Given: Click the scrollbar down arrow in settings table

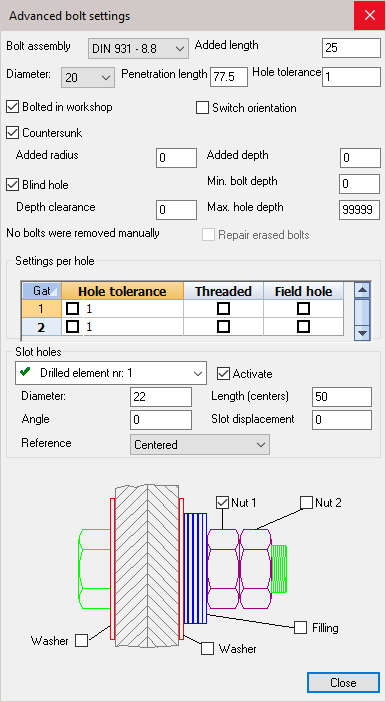Looking at the screenshot, I should [x=362, y=333].
